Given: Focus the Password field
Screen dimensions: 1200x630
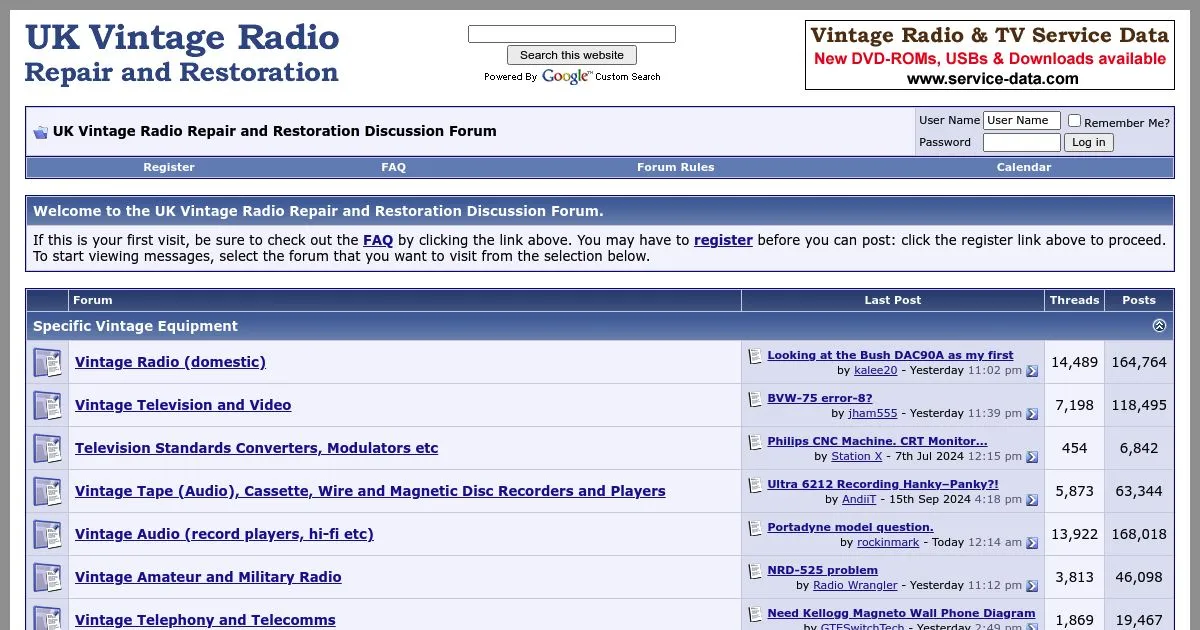Looking at the screenshot, I should 1022,142.
